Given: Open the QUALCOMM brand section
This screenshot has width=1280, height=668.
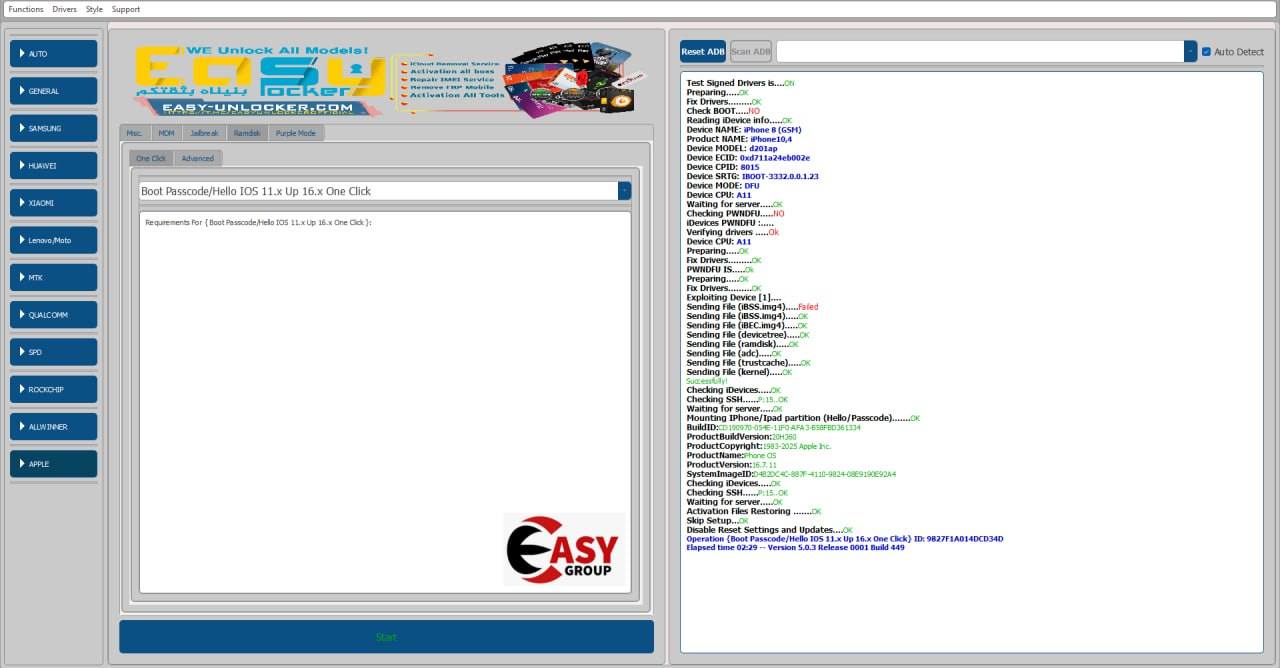Looking at the screenshot, I should click(54, 315).
